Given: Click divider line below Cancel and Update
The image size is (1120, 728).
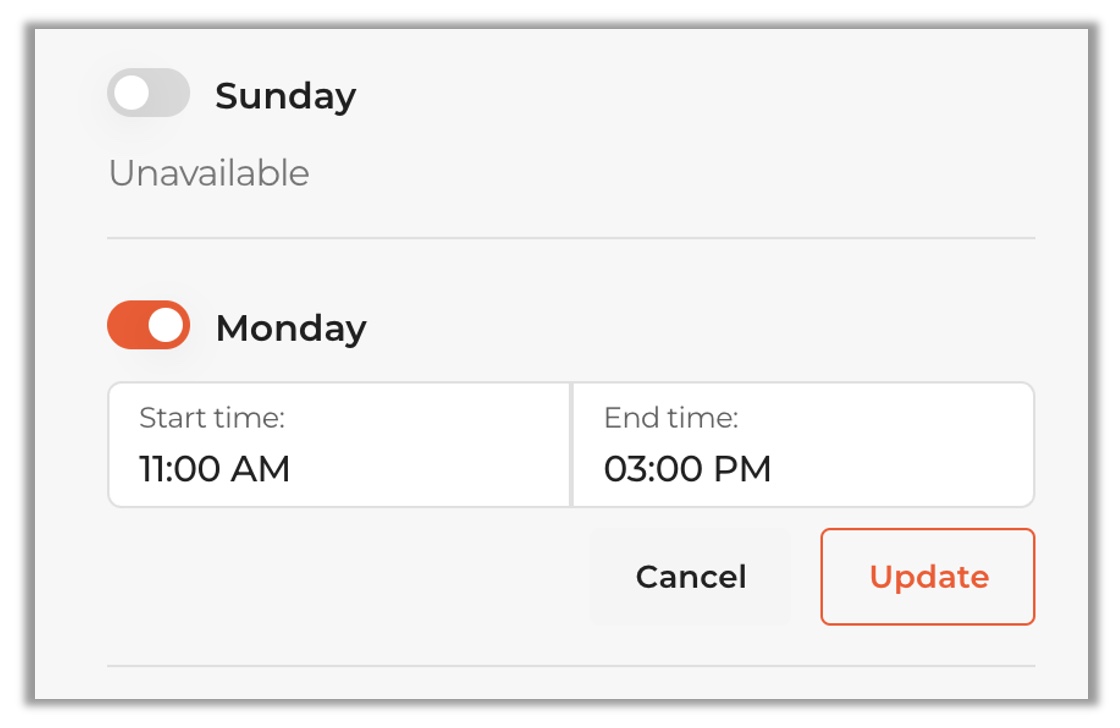Looking at the screenshot, I should [571, 666].
